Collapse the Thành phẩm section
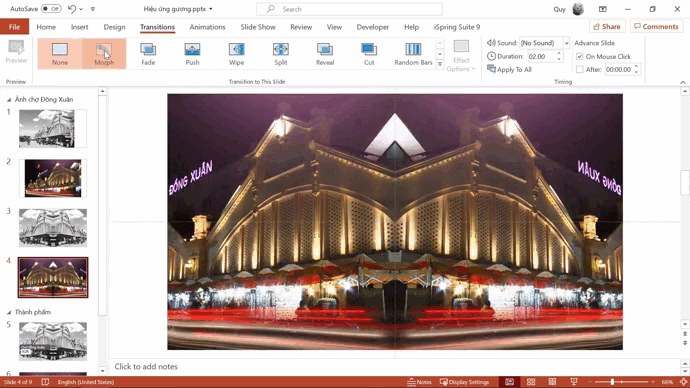 (x=9, y=312)
